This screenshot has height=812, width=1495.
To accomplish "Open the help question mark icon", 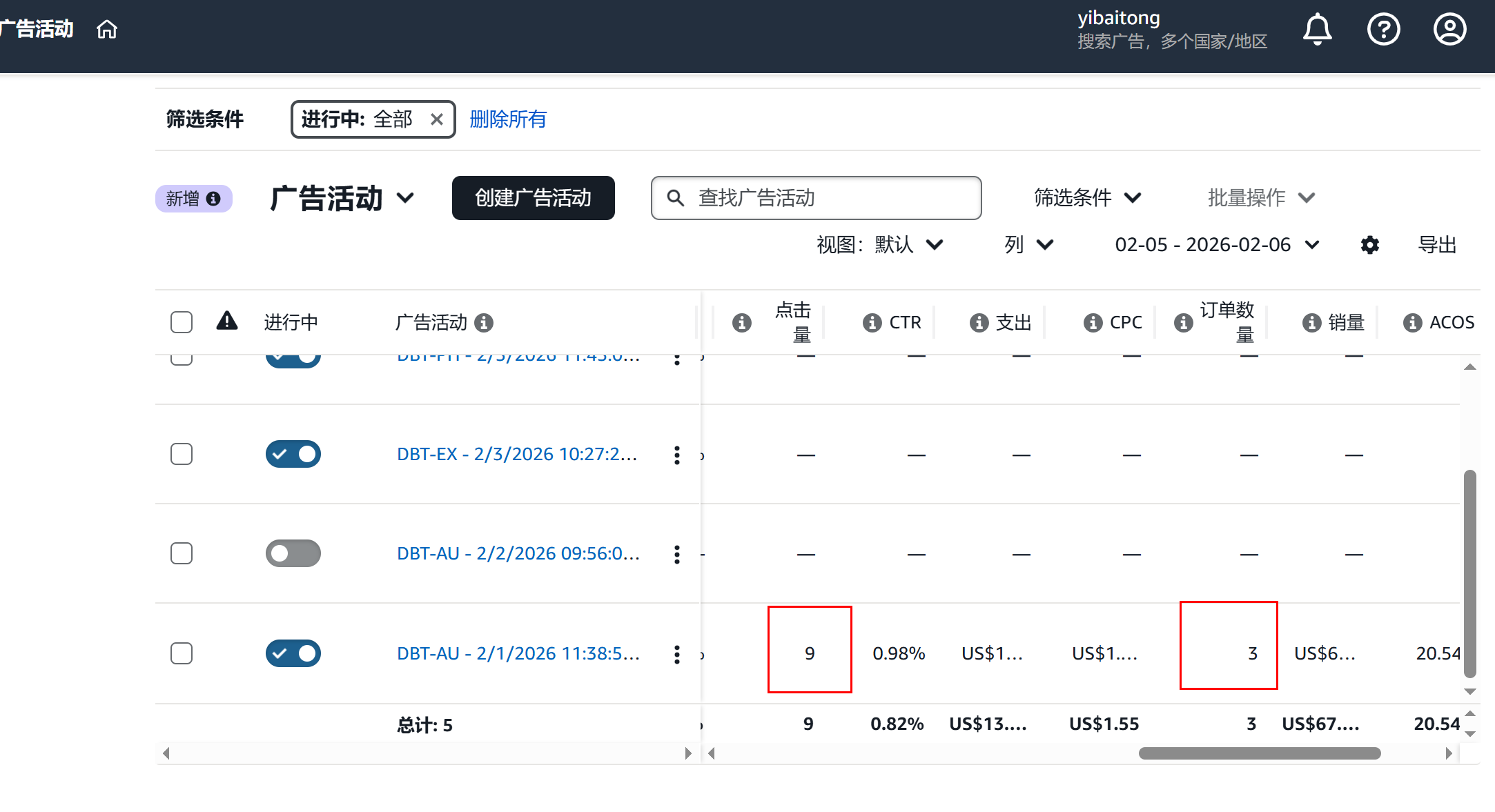I will tap(1383, 30).
